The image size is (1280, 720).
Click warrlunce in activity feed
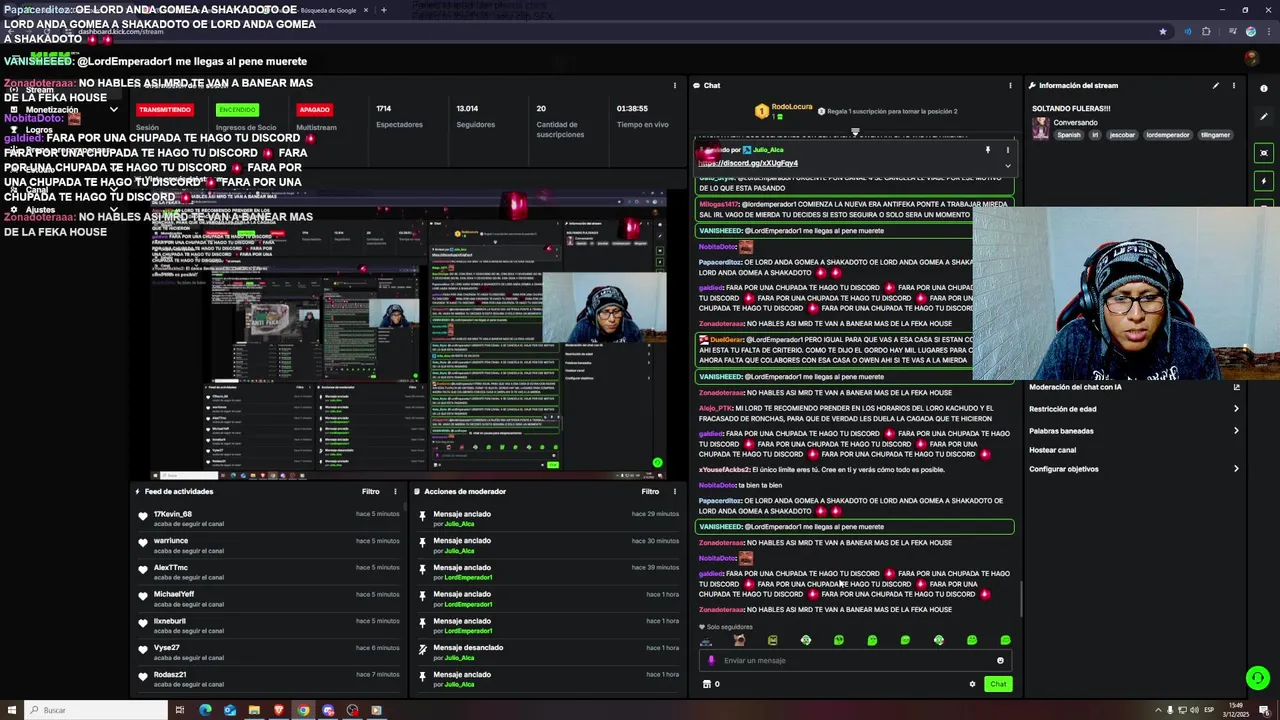pyautogui.click(x=171, y=541)
